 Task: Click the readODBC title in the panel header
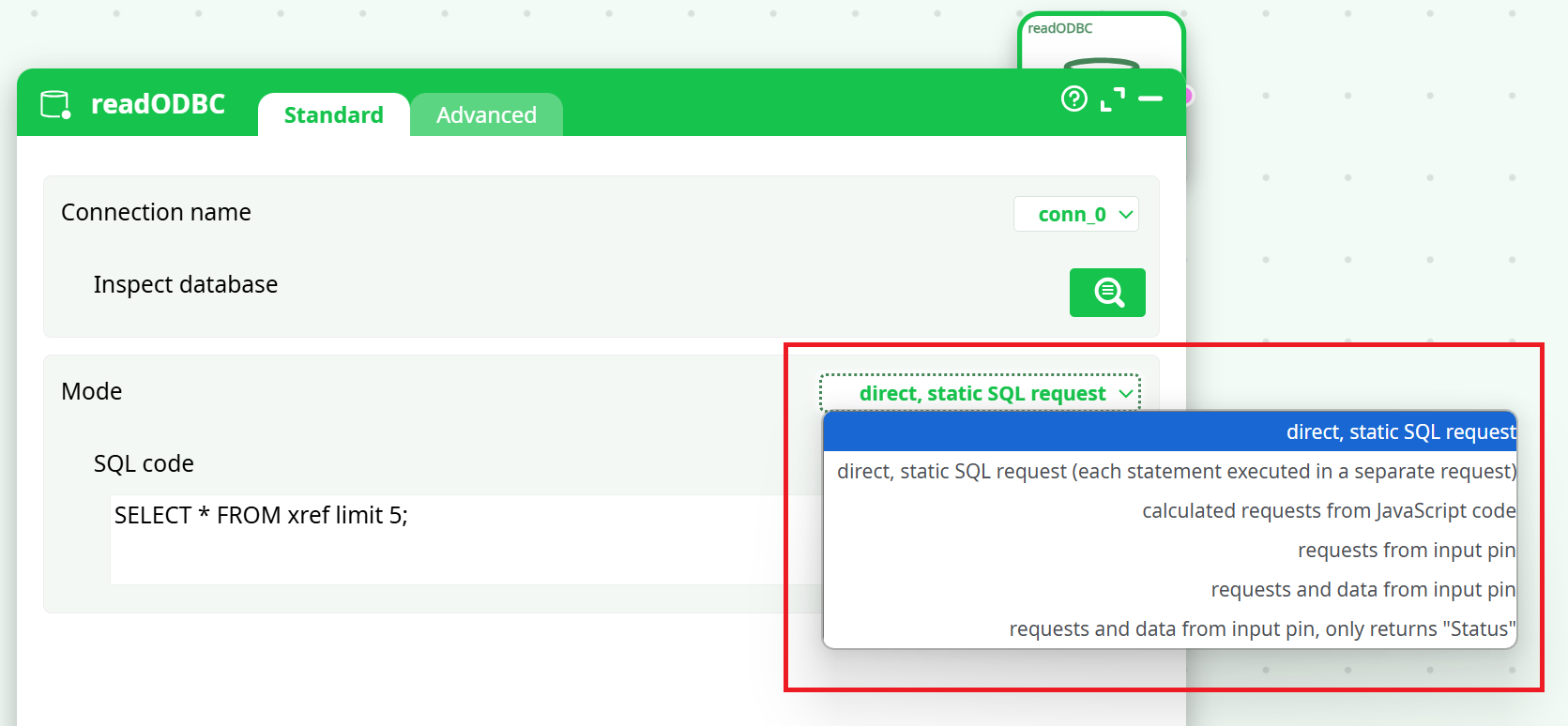158,104
